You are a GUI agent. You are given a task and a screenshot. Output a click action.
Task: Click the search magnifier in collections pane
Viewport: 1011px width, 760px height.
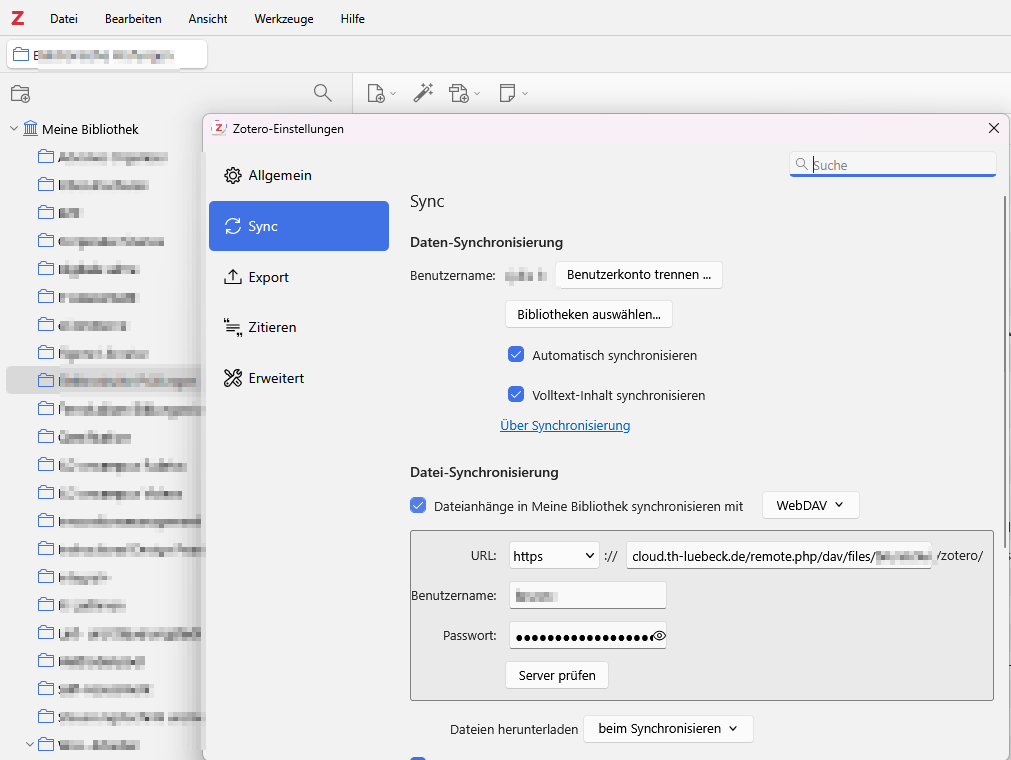(322, 93)
